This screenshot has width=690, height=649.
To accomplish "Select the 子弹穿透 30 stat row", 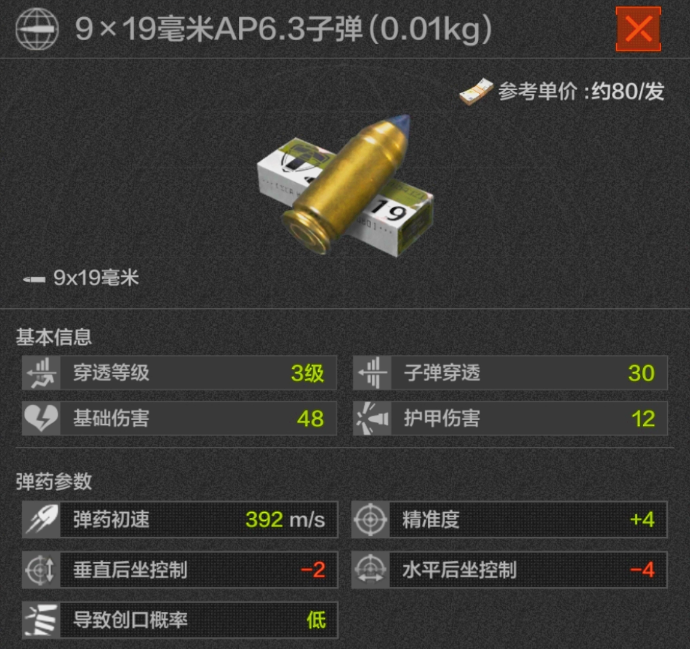I will [x=510, y=373].
